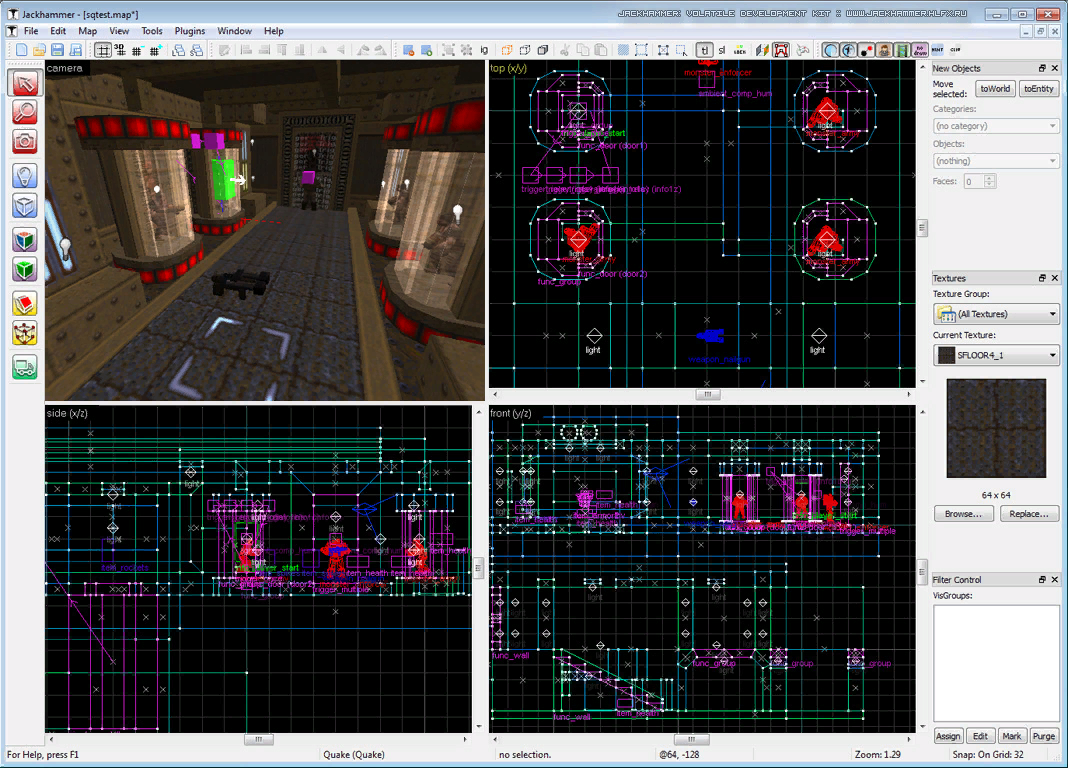Click the hollow/carve orange box icon
This screenshot has height=768, width=1068.
(507, 50)
